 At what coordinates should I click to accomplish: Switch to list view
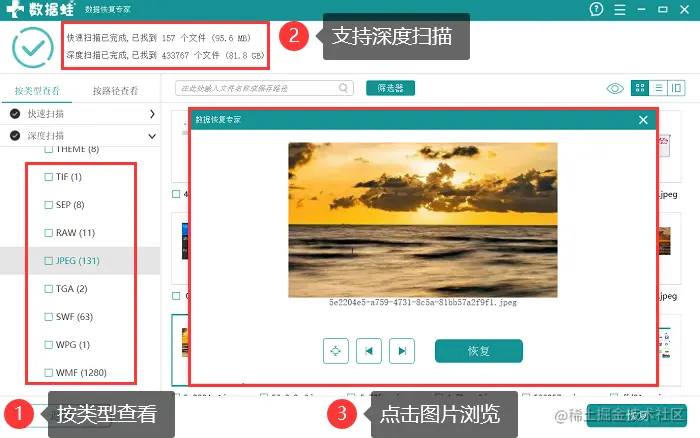[658, 88]
